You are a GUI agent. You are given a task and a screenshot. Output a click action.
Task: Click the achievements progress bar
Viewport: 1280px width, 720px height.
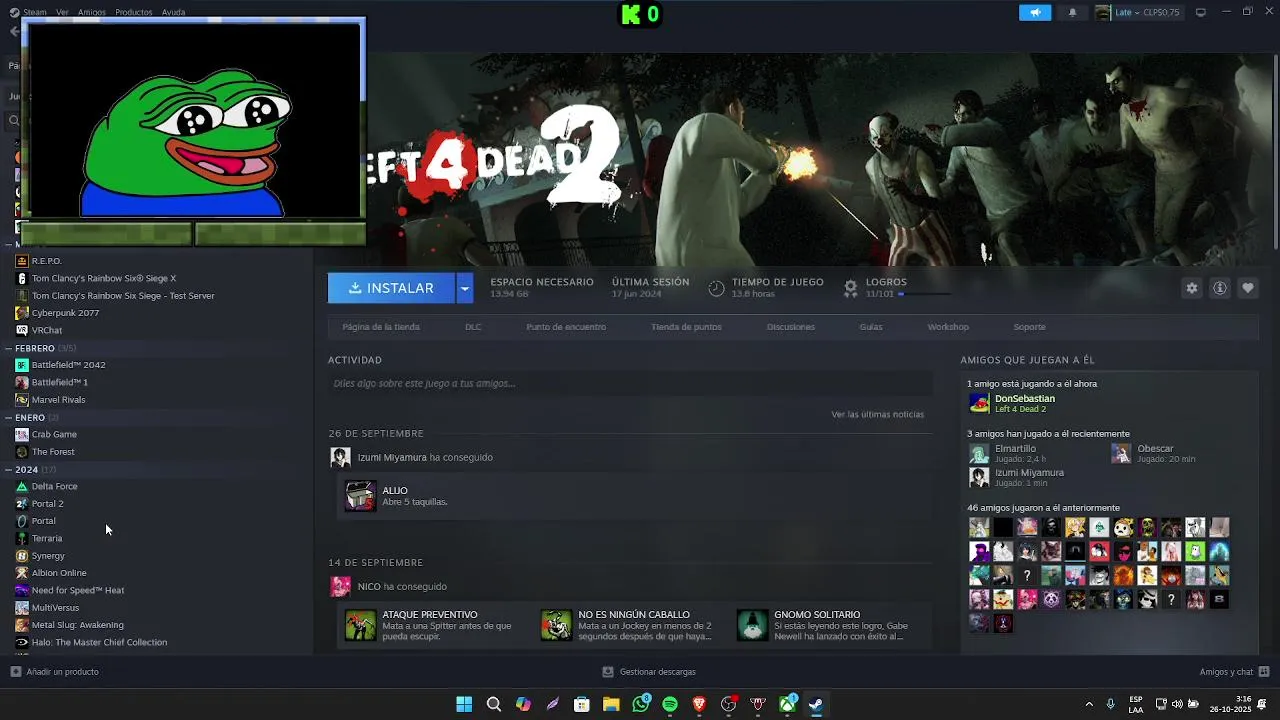pyautogui.click(x=924, y=294)
